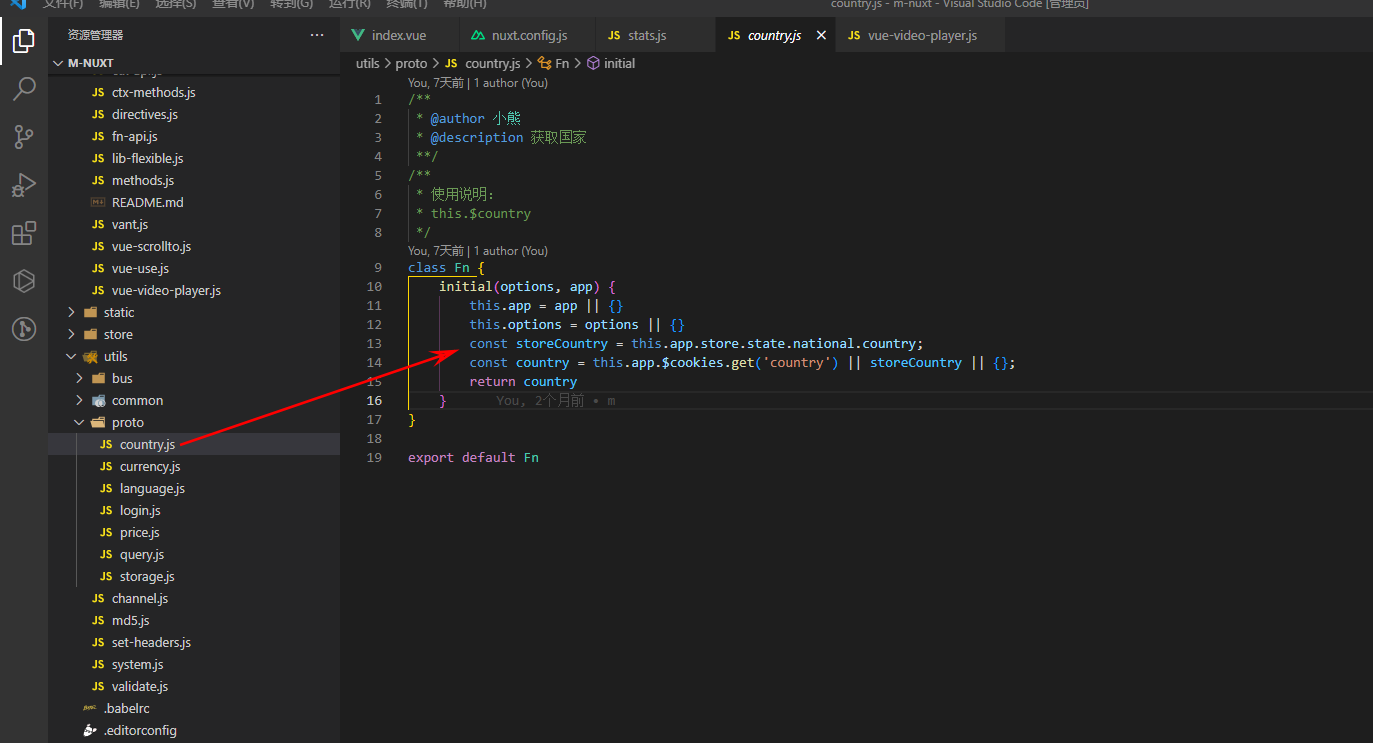Image resolution: width=1373 pixels, height=743 pixels.
Task: Expand the static folder chevron
Action: [71, 312]
